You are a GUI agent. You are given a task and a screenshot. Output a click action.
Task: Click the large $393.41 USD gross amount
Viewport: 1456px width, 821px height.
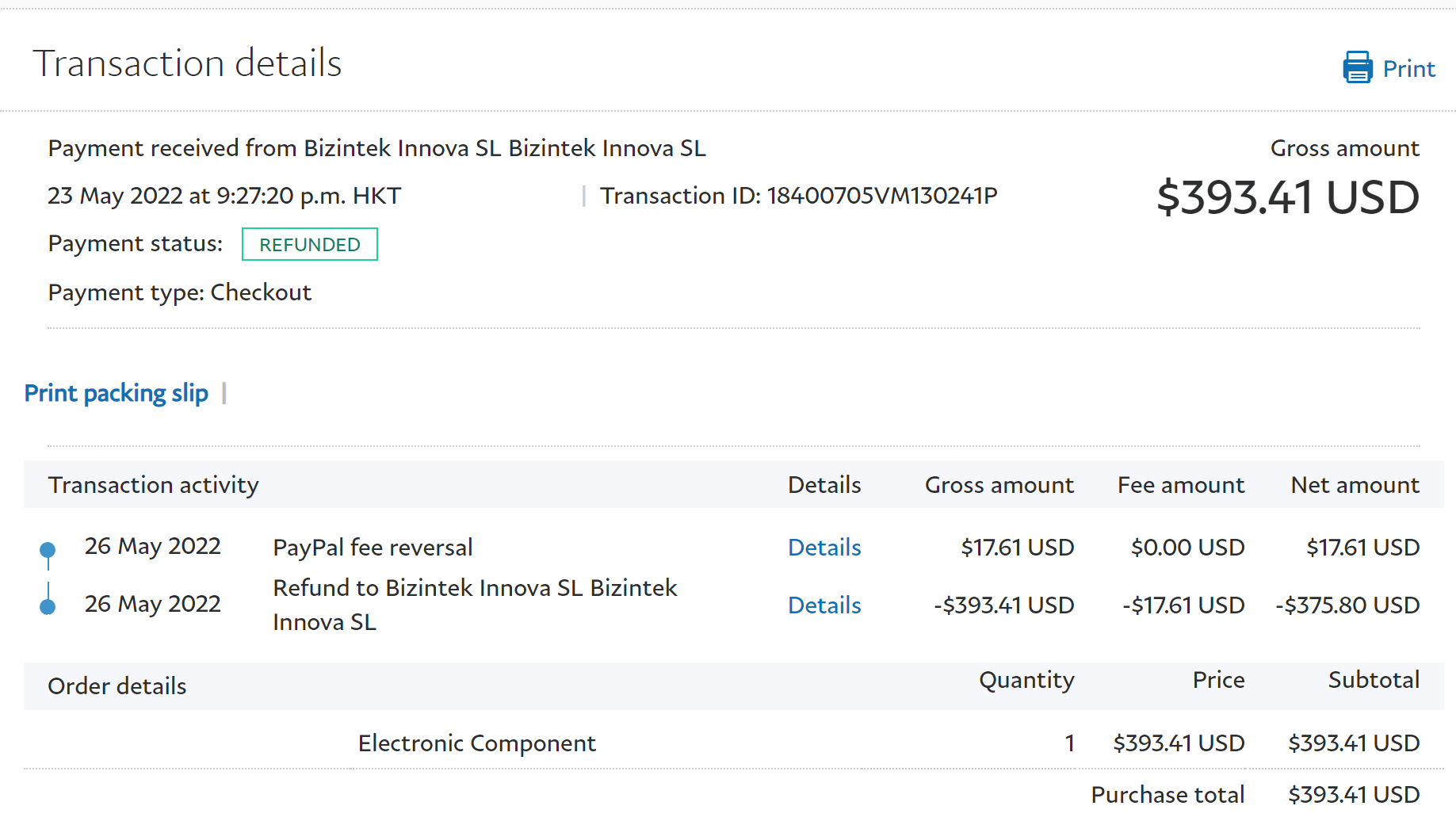(1287, 197)
